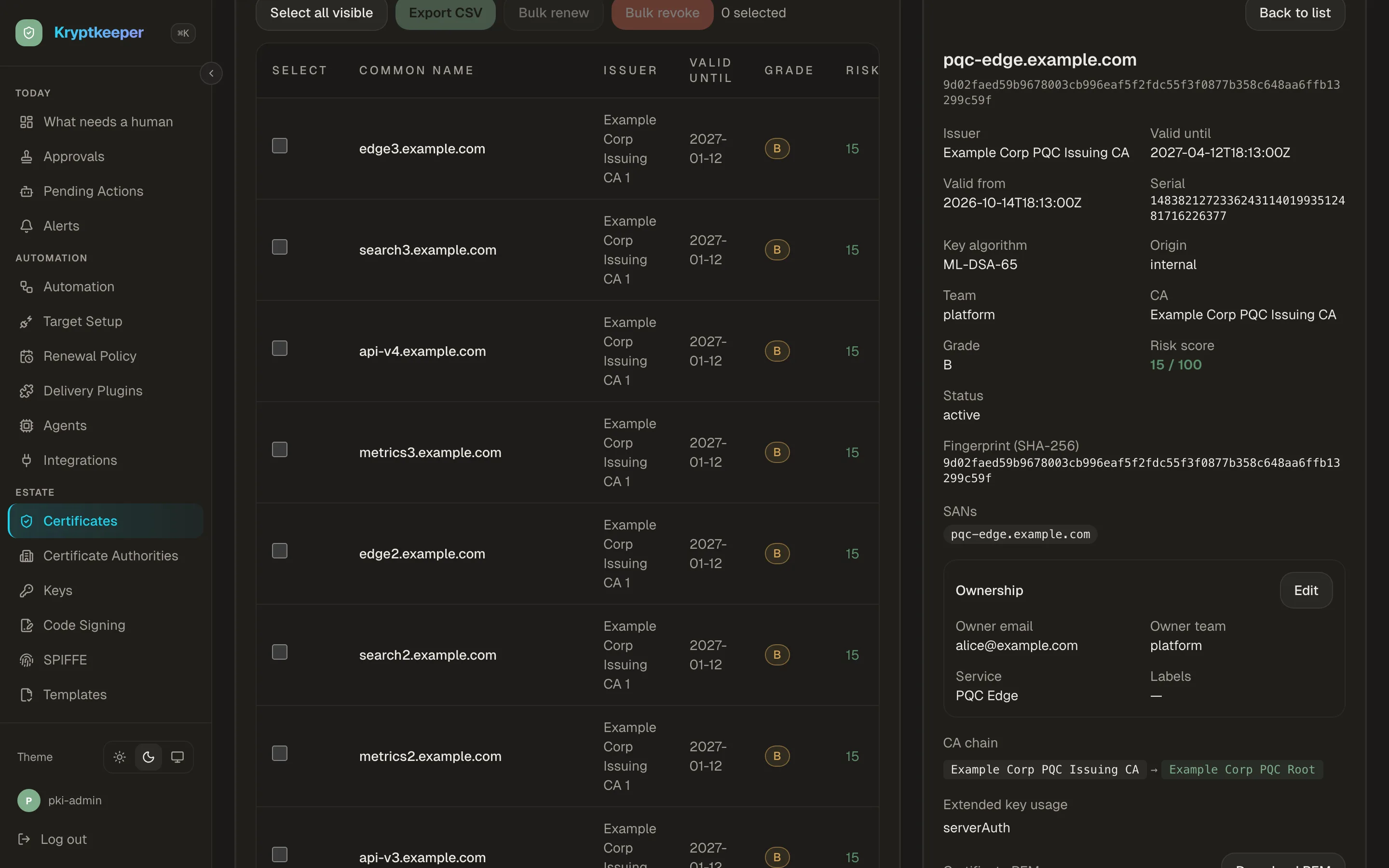Screen dimensions: 1389x868
Task: Switch to the dark theme (moon icon)
Action: point(149,757)
